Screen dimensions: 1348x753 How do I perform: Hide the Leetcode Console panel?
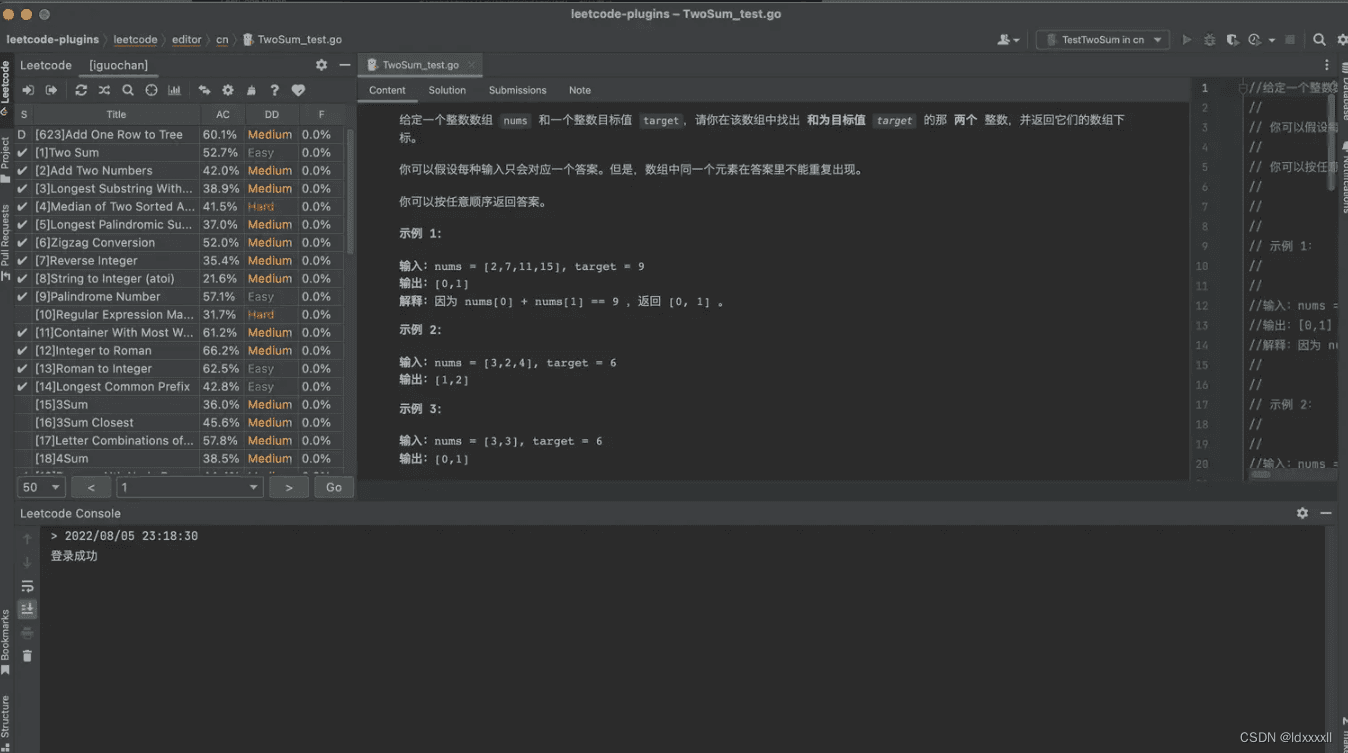point(1326,513)
